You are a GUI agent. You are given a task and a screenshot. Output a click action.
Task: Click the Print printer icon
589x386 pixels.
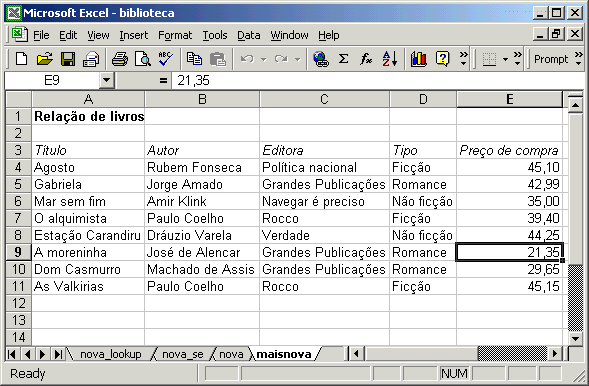click(x=120, y=59)
